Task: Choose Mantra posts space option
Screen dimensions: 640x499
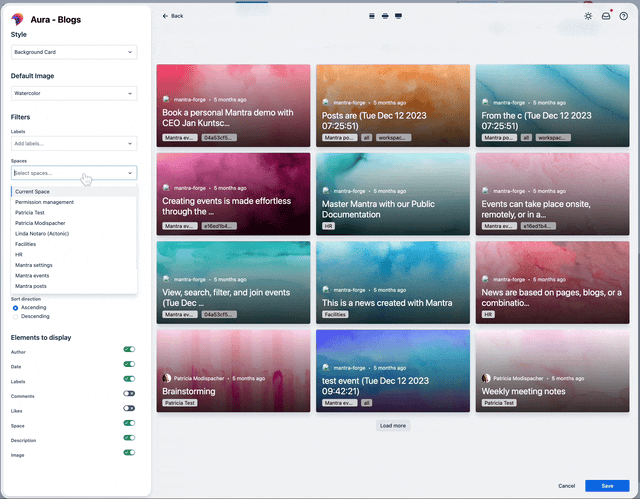Action: [x=74, y=286]
